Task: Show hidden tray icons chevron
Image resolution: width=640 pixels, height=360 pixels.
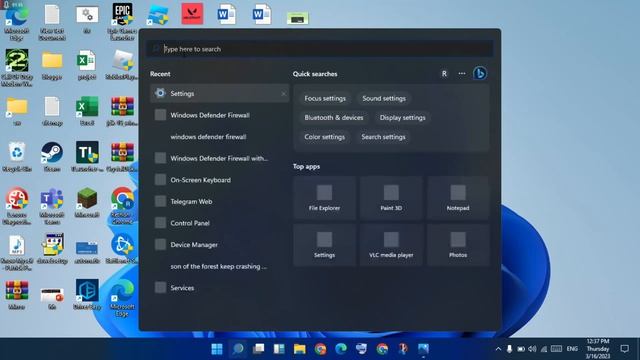Action: (498, 349)
